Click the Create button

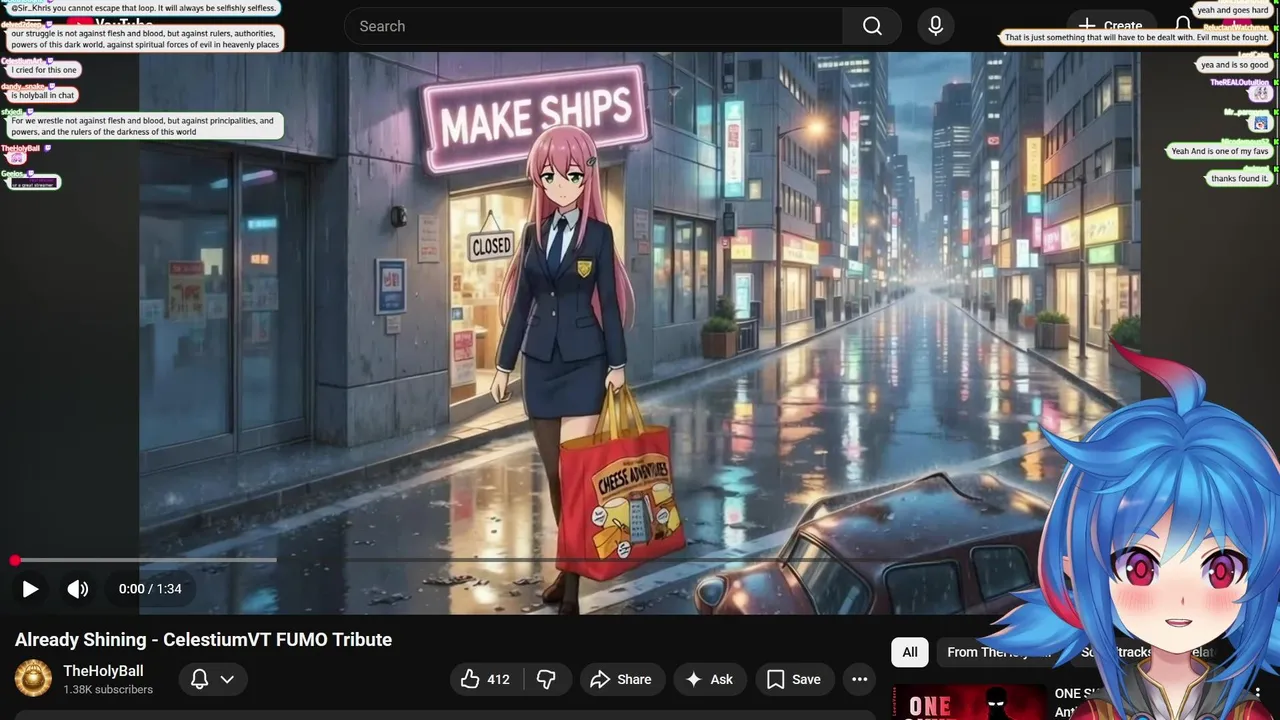pyautogui.click(x=1110, y=26)
